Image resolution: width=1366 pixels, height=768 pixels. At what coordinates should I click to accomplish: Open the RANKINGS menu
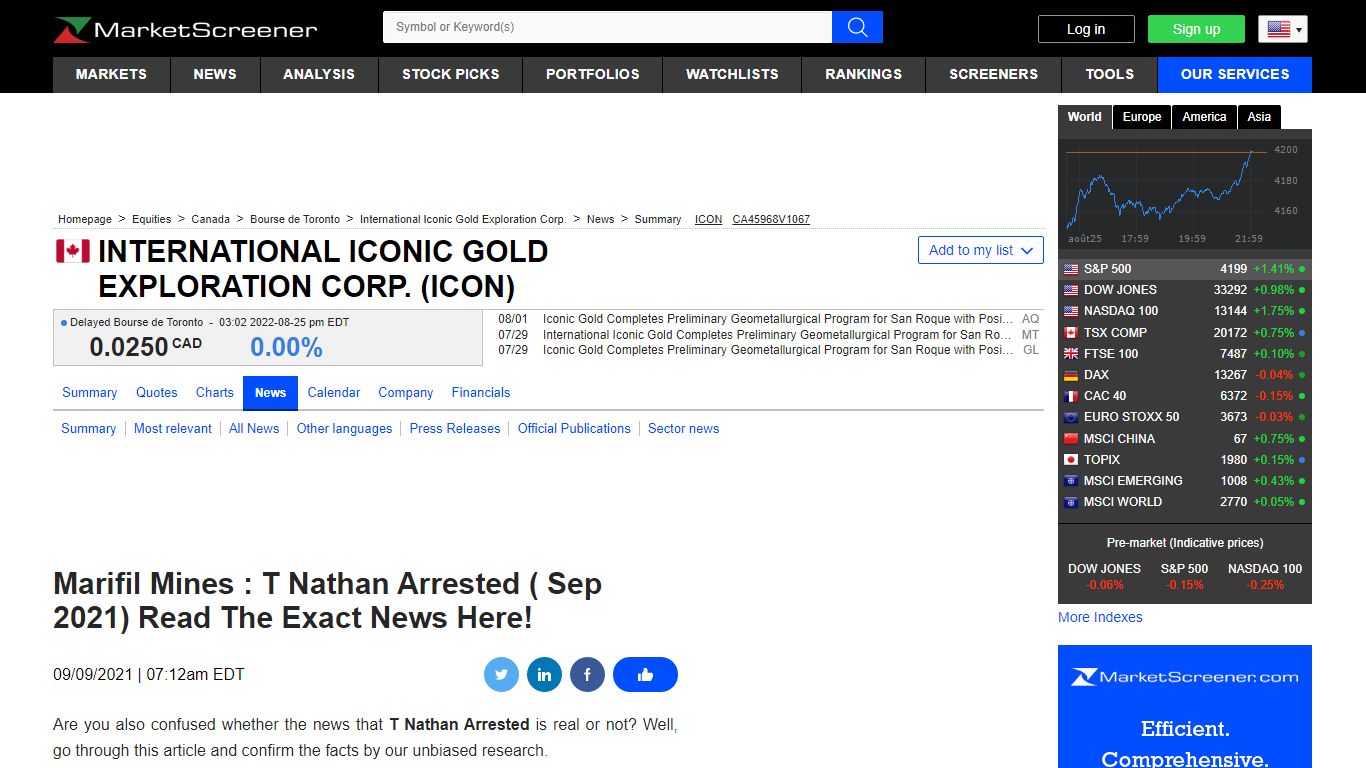[x=863, y=75]
